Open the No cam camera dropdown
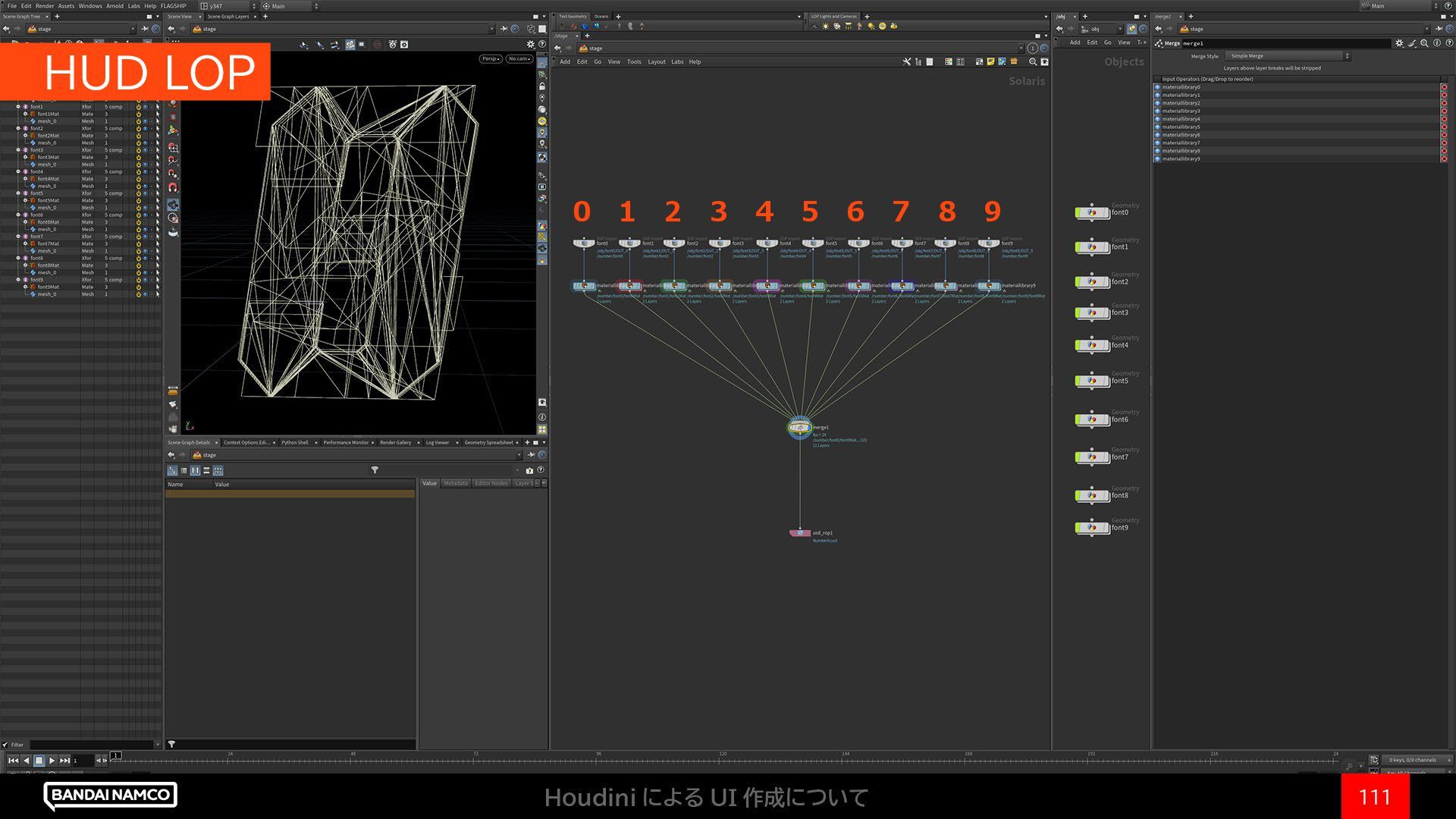 [x=519, y=58]
